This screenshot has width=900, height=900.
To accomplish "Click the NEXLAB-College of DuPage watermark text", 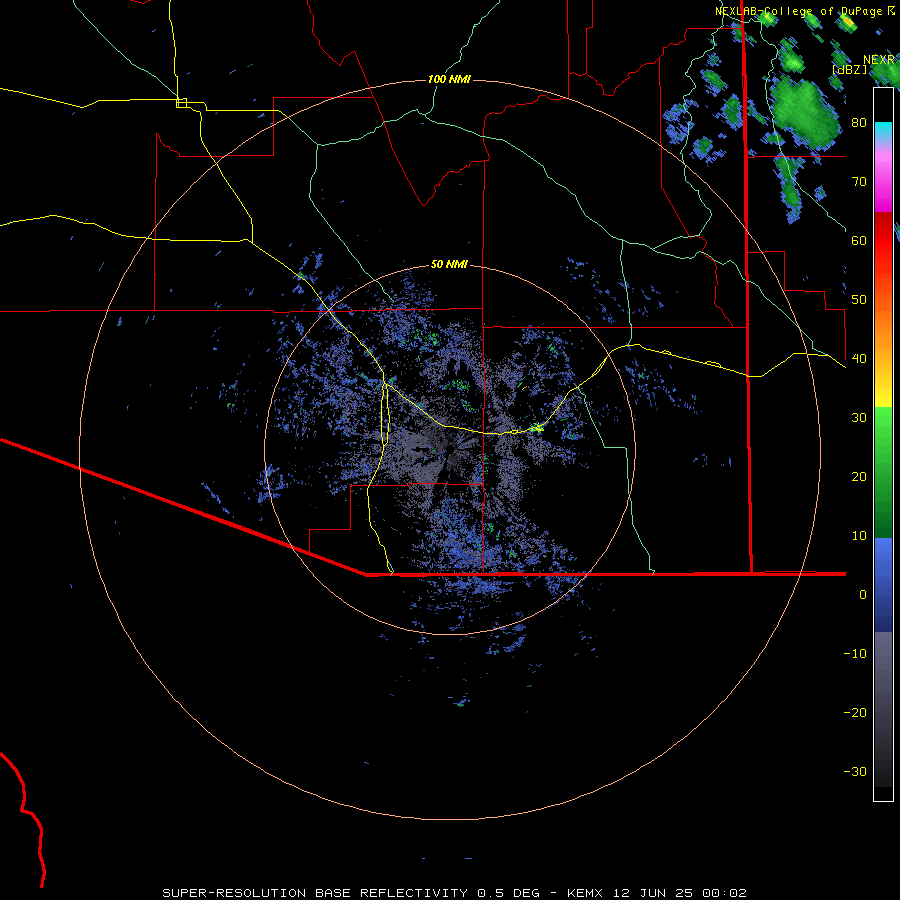I will [x=804, y=11].
